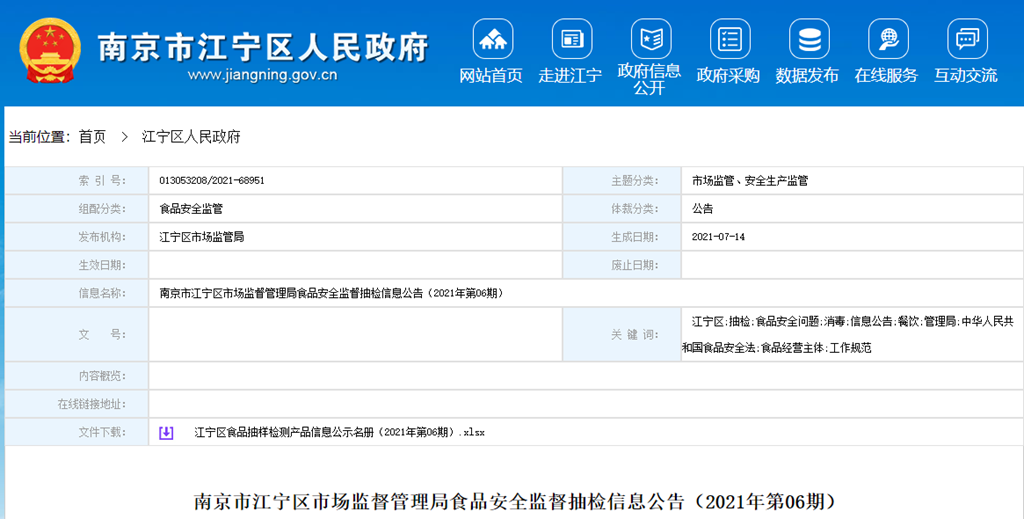1024x519 pixels.
Task: Click the index number 013053208/2021-68951
Action: tap(212, 181)
